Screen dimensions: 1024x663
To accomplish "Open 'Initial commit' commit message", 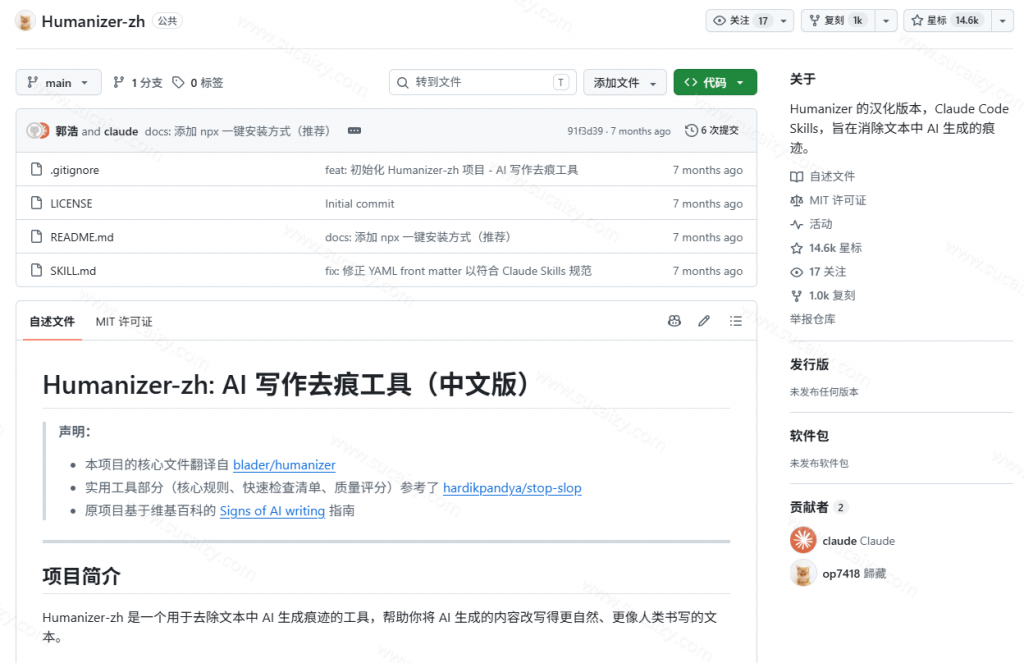I will (x=360, y=203).
